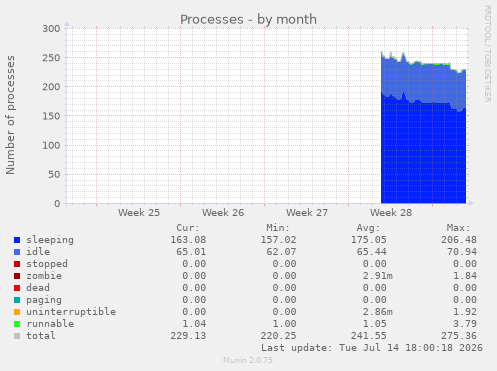497x371 pixels.
Task: Click total maximum value 275.36
Action: (x=459, y=336)
